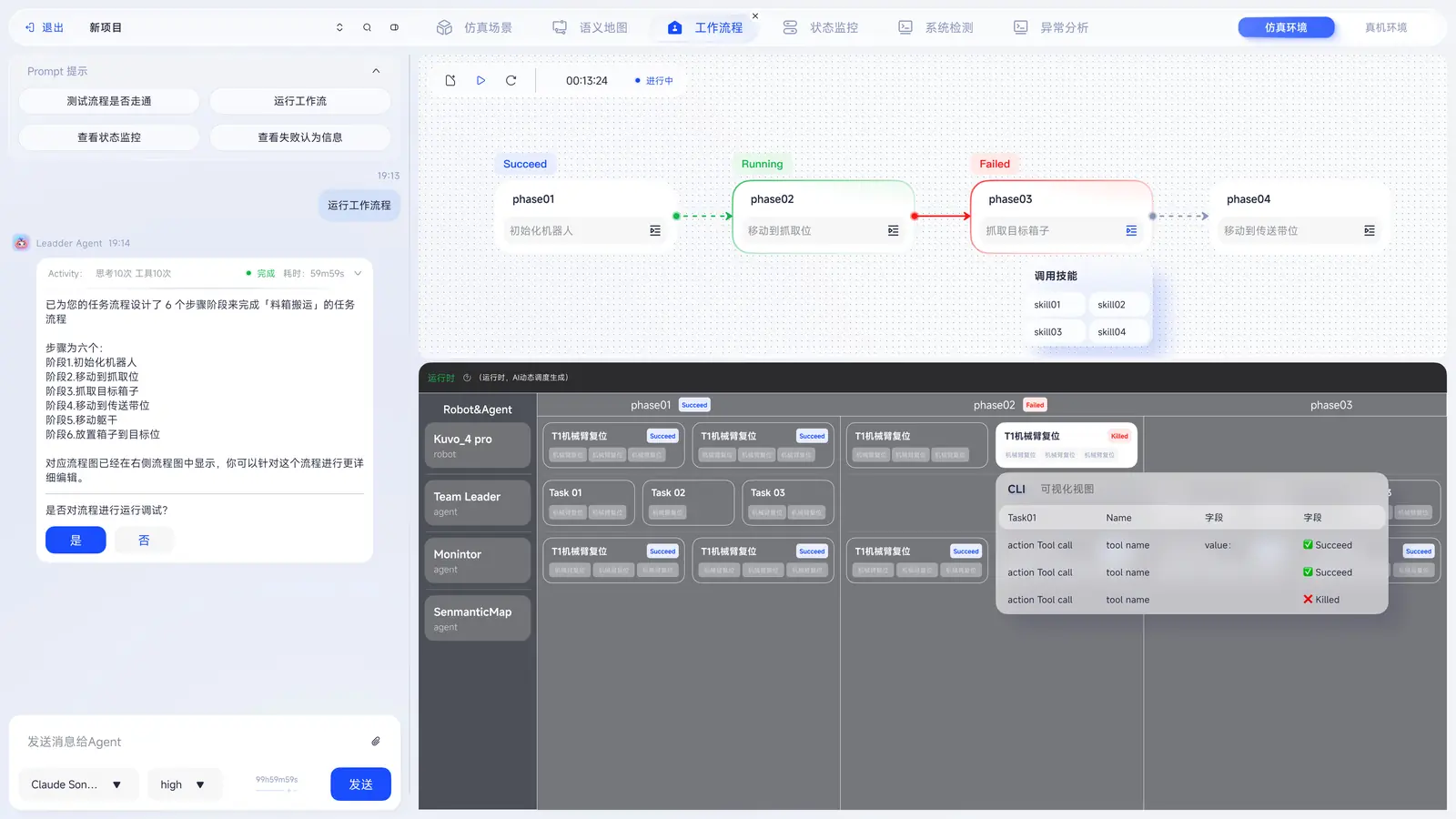Click the 查看失败认为信息 prompt button
The image size is (1456, 819).
click(300, 137)
